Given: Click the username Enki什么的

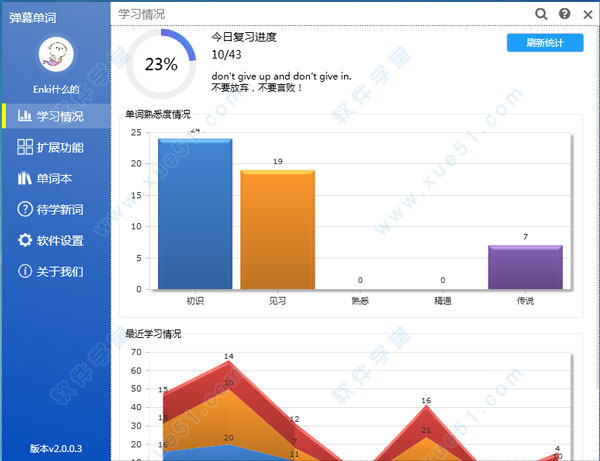Looking at the screenshot, I should tap(56, 90).
